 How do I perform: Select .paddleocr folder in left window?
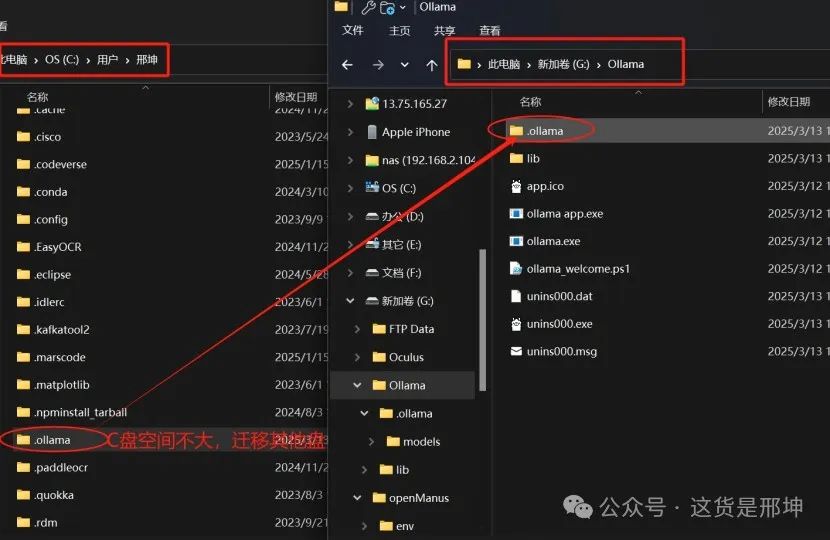tap(52, 467)
